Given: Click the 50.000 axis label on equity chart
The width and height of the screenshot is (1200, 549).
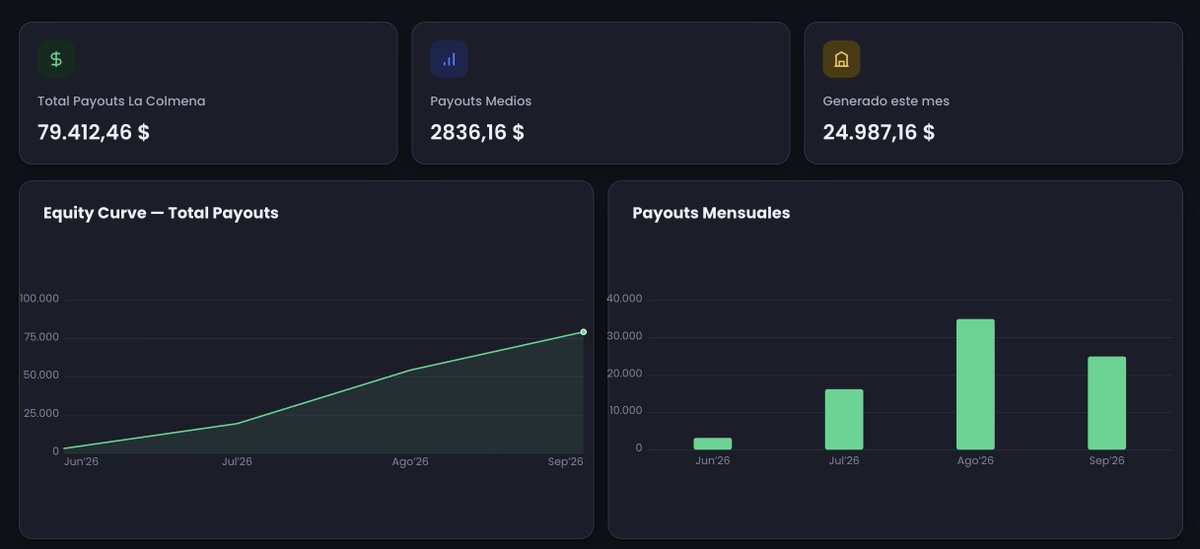Looking at the screenshot, I should [x=42, y=375].
